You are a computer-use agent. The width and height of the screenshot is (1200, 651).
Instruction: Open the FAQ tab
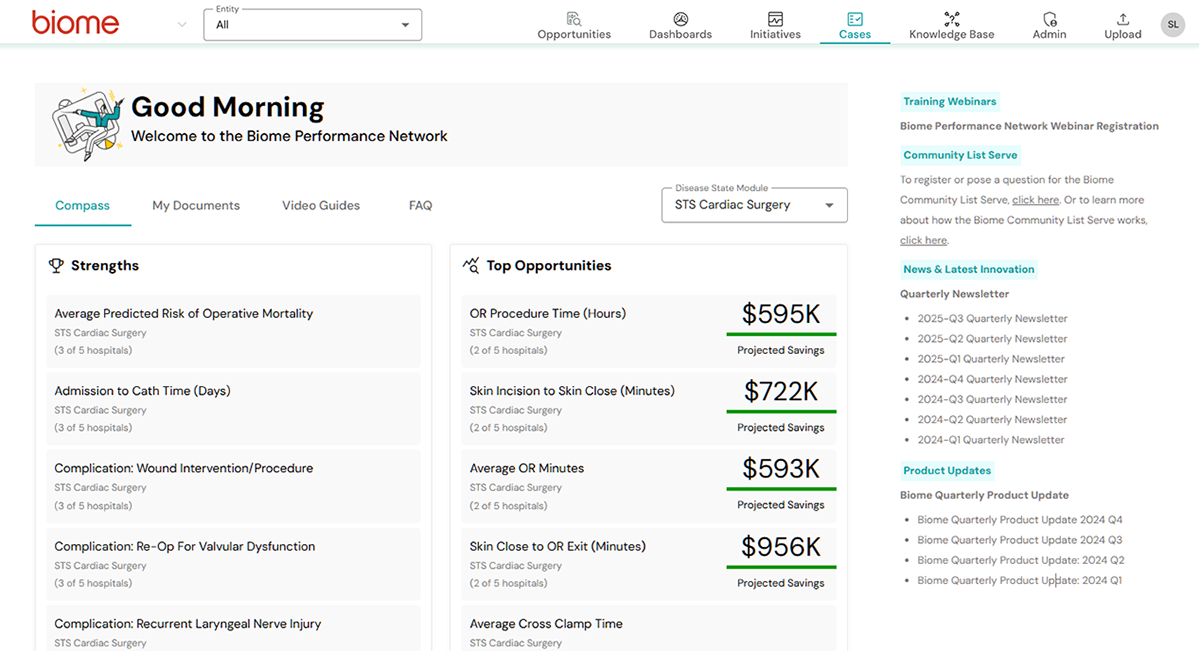(x=420, y=206)
